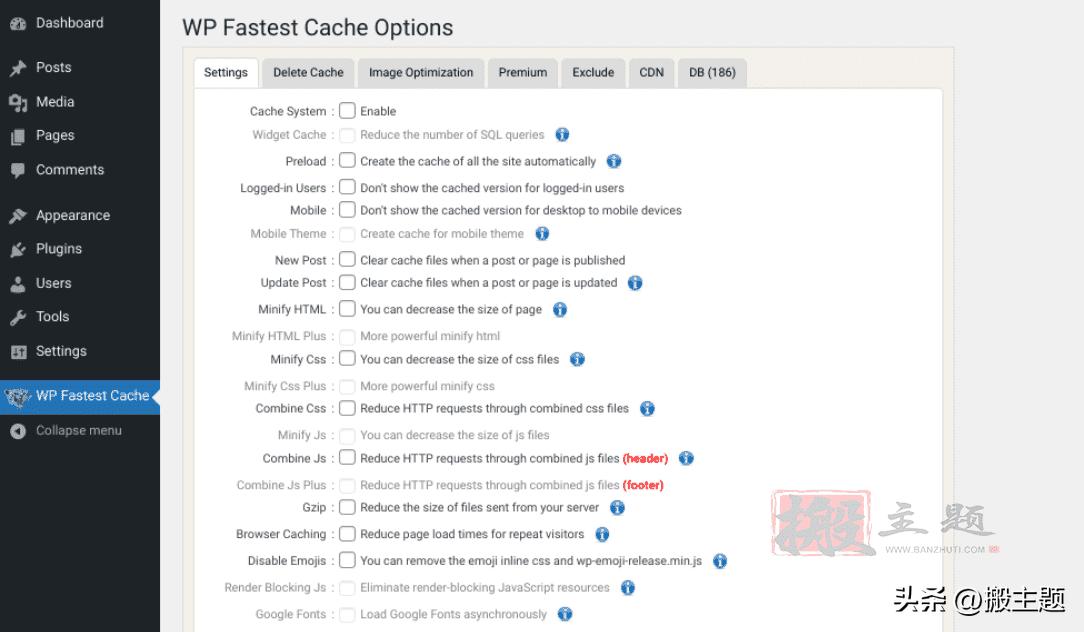Open the Image Optimization tab
The width and height of the screenshot is (1084, 632).
[421, 72]
